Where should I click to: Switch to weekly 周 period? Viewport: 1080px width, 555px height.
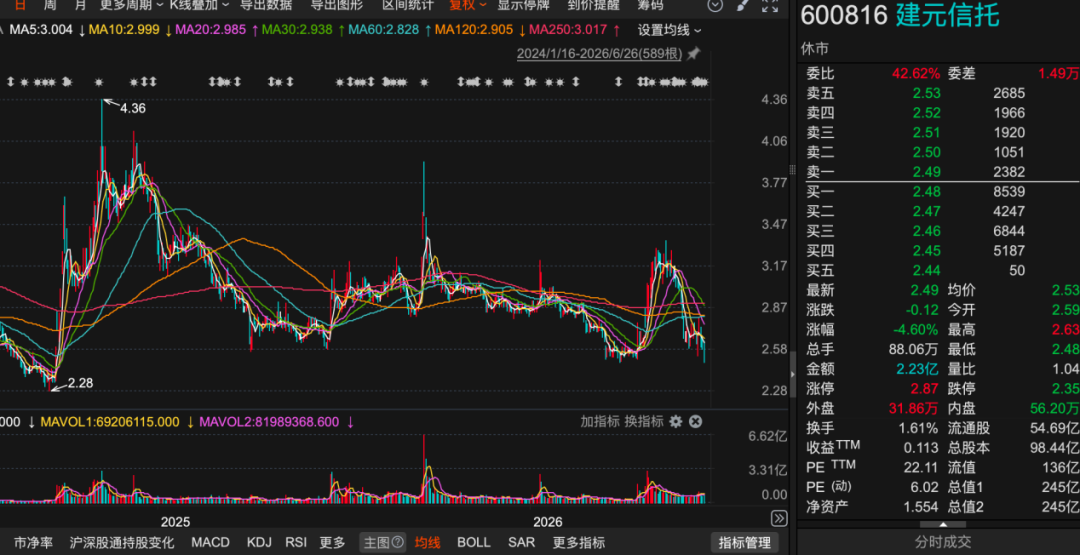point(50,6)
